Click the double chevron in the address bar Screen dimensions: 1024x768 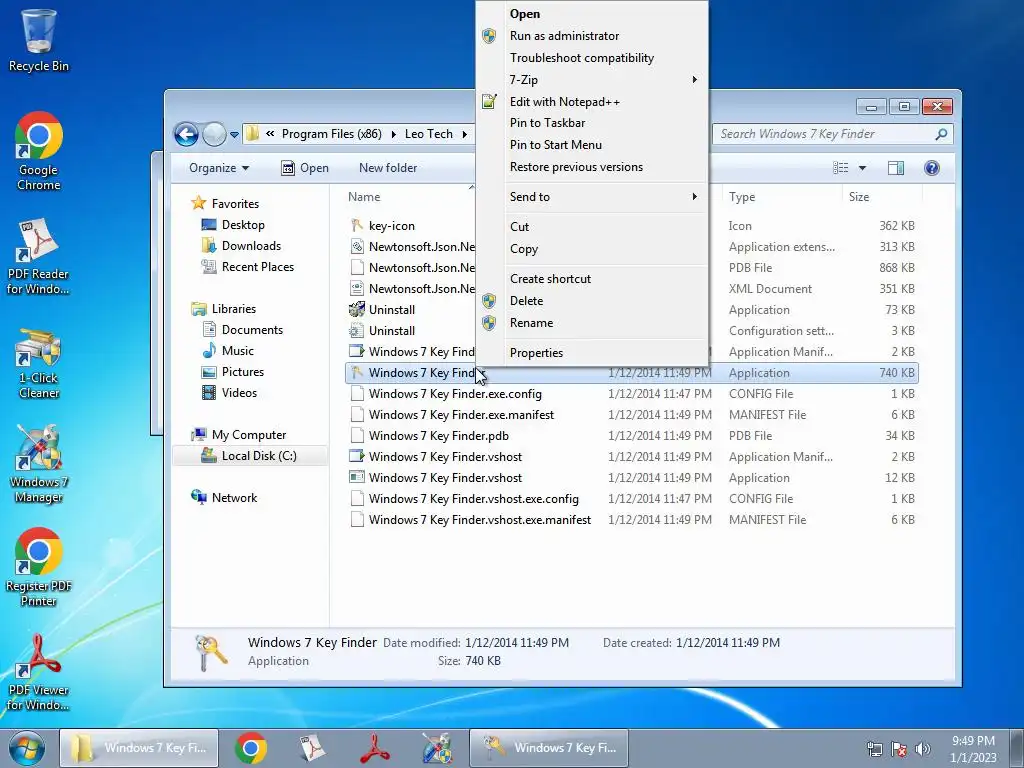point(270,134)
